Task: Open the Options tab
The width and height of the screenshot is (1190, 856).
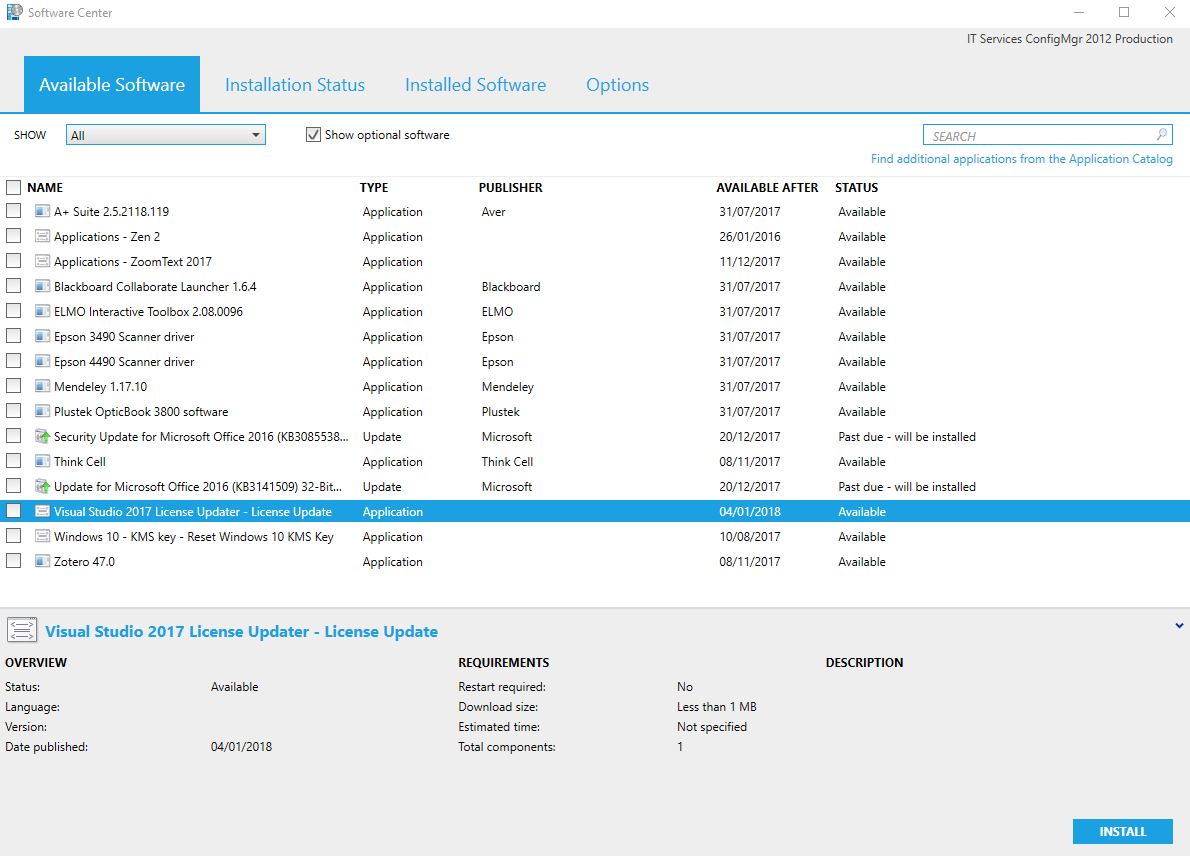Action: pyautogui.click(x=617, y=84)
